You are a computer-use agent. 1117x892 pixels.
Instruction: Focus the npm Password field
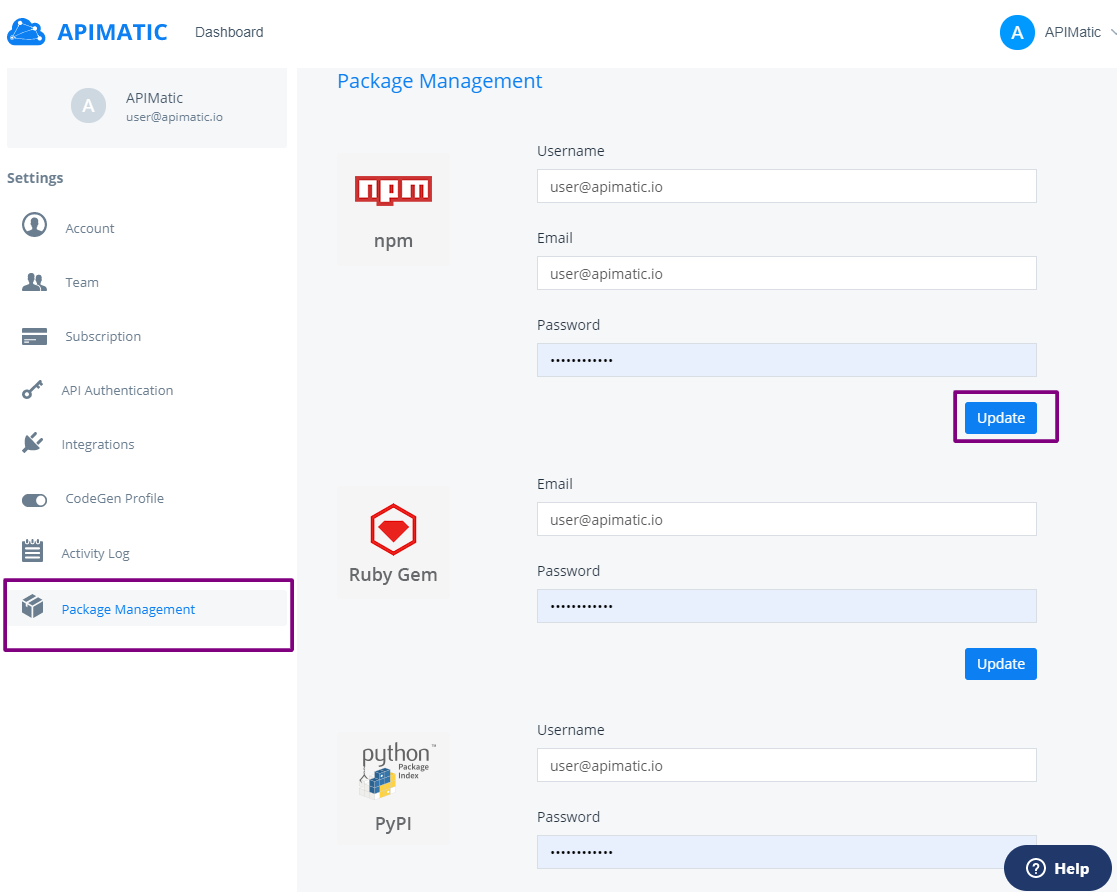786,360
